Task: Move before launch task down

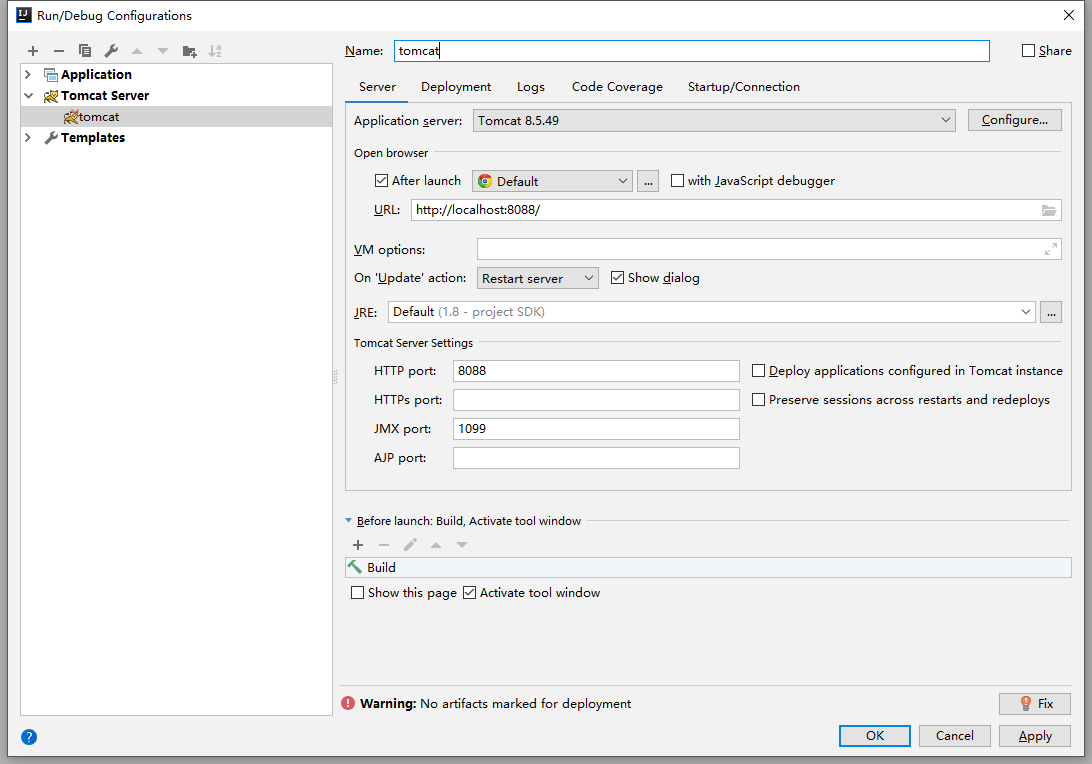Action: point(462,545)
